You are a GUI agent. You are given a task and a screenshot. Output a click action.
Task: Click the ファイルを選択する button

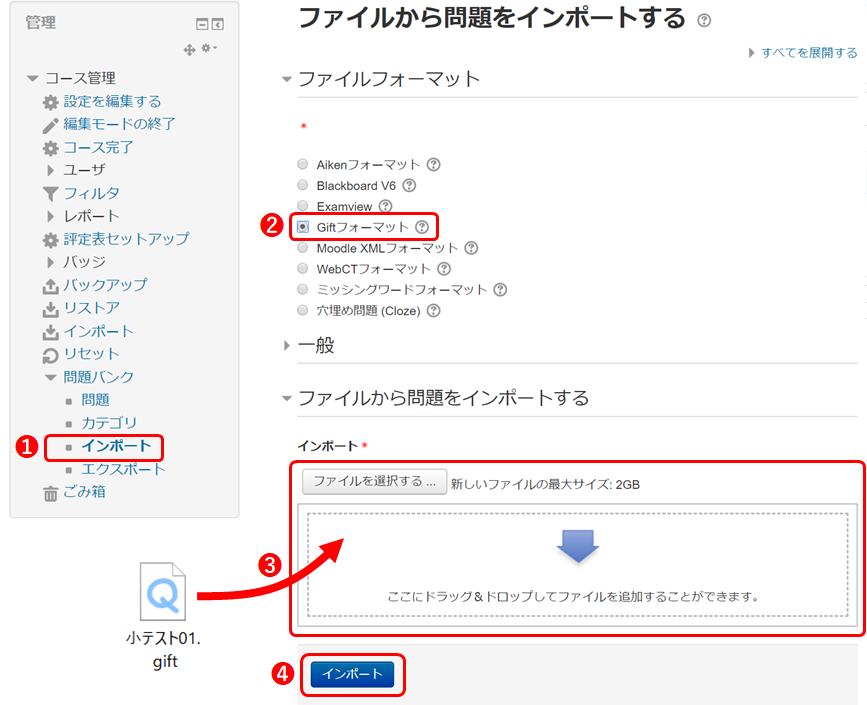(x=374, y=482)
